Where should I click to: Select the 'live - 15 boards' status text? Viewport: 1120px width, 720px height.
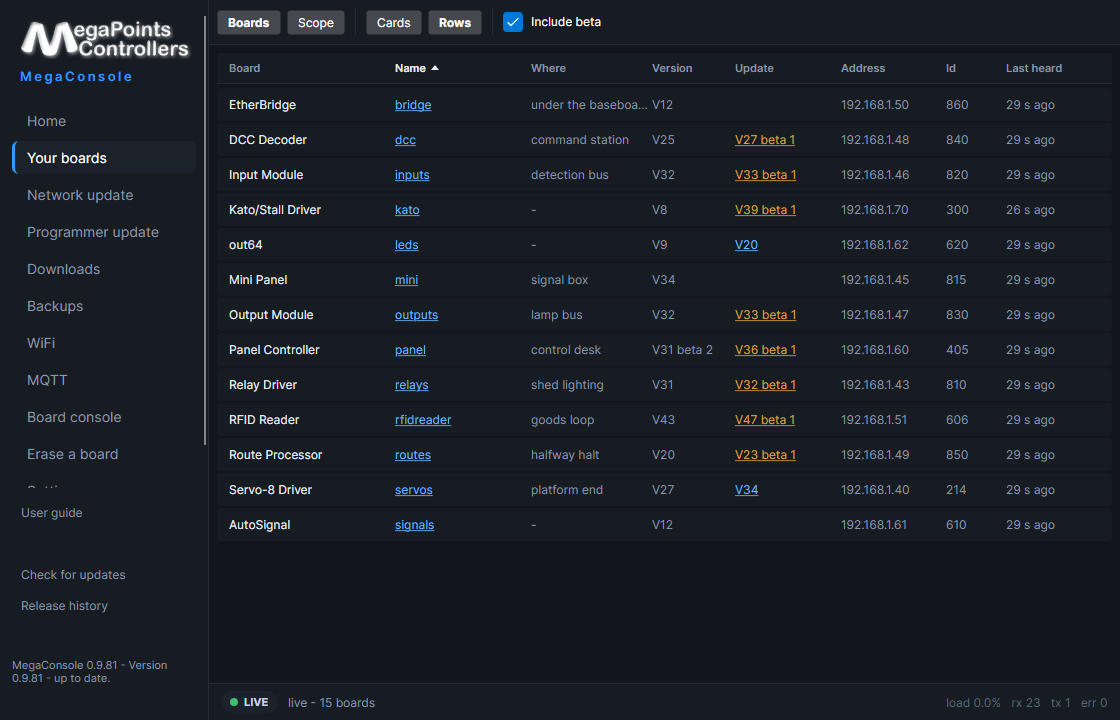click(x=331, y=703)
